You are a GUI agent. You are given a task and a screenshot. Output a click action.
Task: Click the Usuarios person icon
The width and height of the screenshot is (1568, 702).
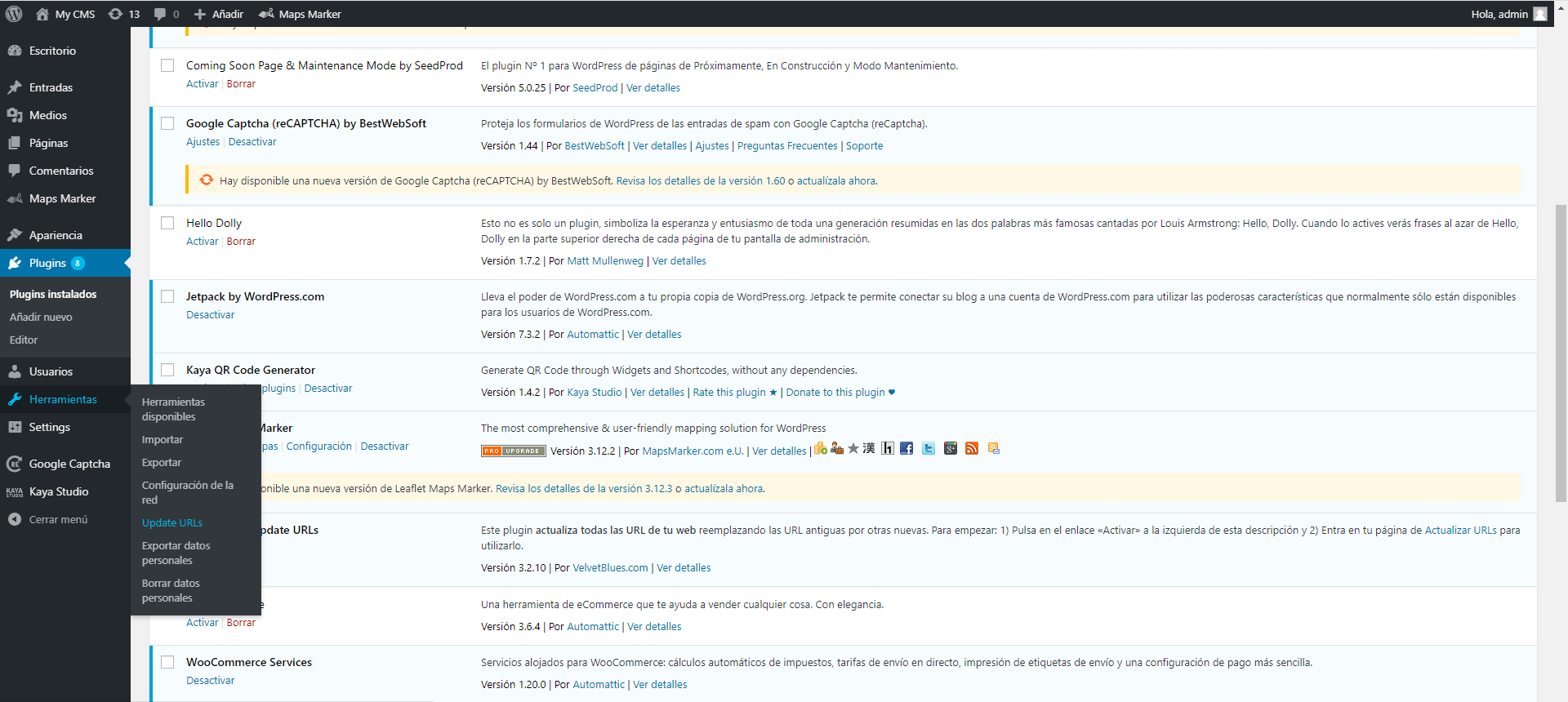[x=15, y=371]
